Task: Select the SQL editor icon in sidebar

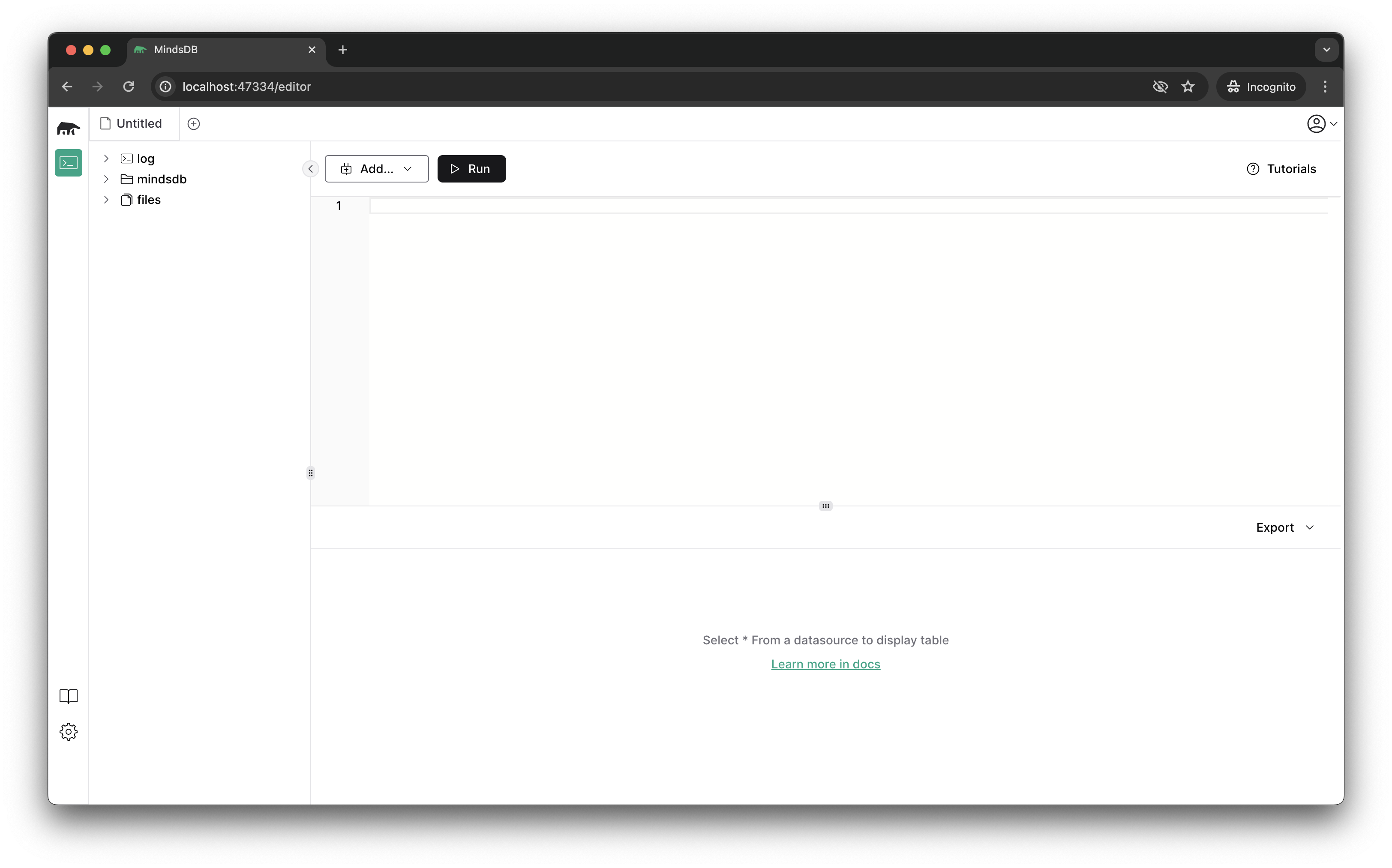Action: [x=68, y=162]
